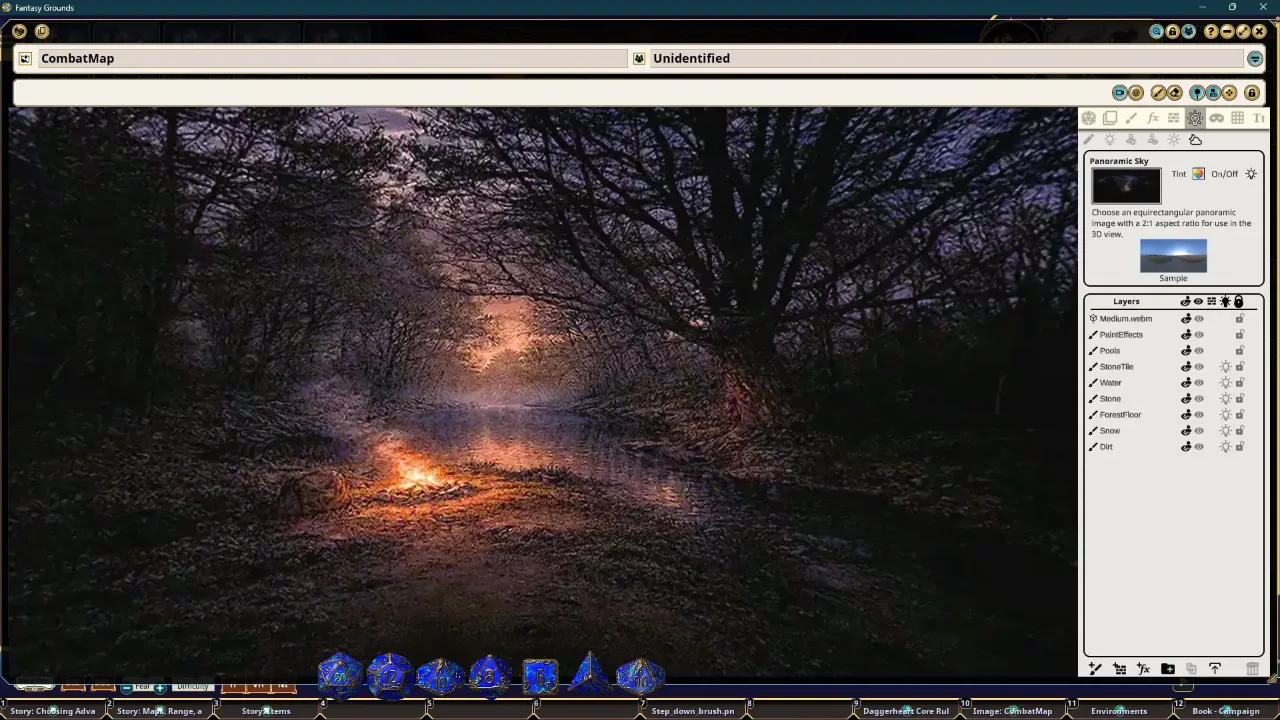Click the target icon beside the camera
Screen dimensions: 1280x720
(1136, 93)
